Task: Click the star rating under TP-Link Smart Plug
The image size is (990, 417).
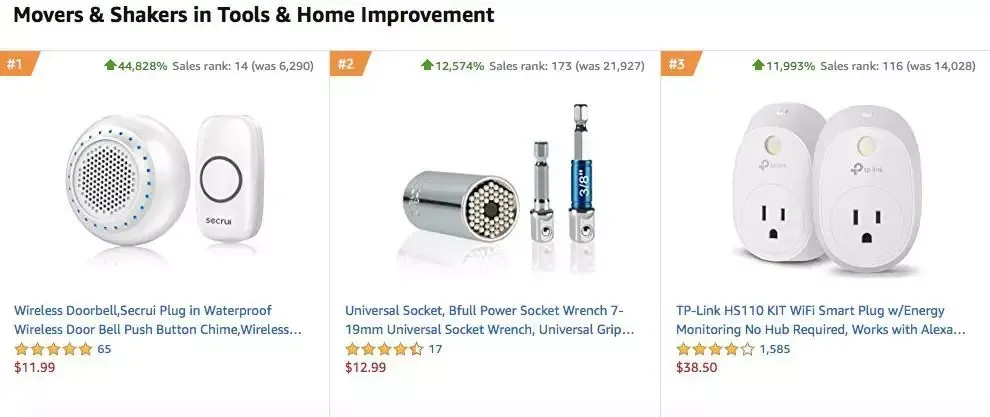Action: (x=715, y=349)
